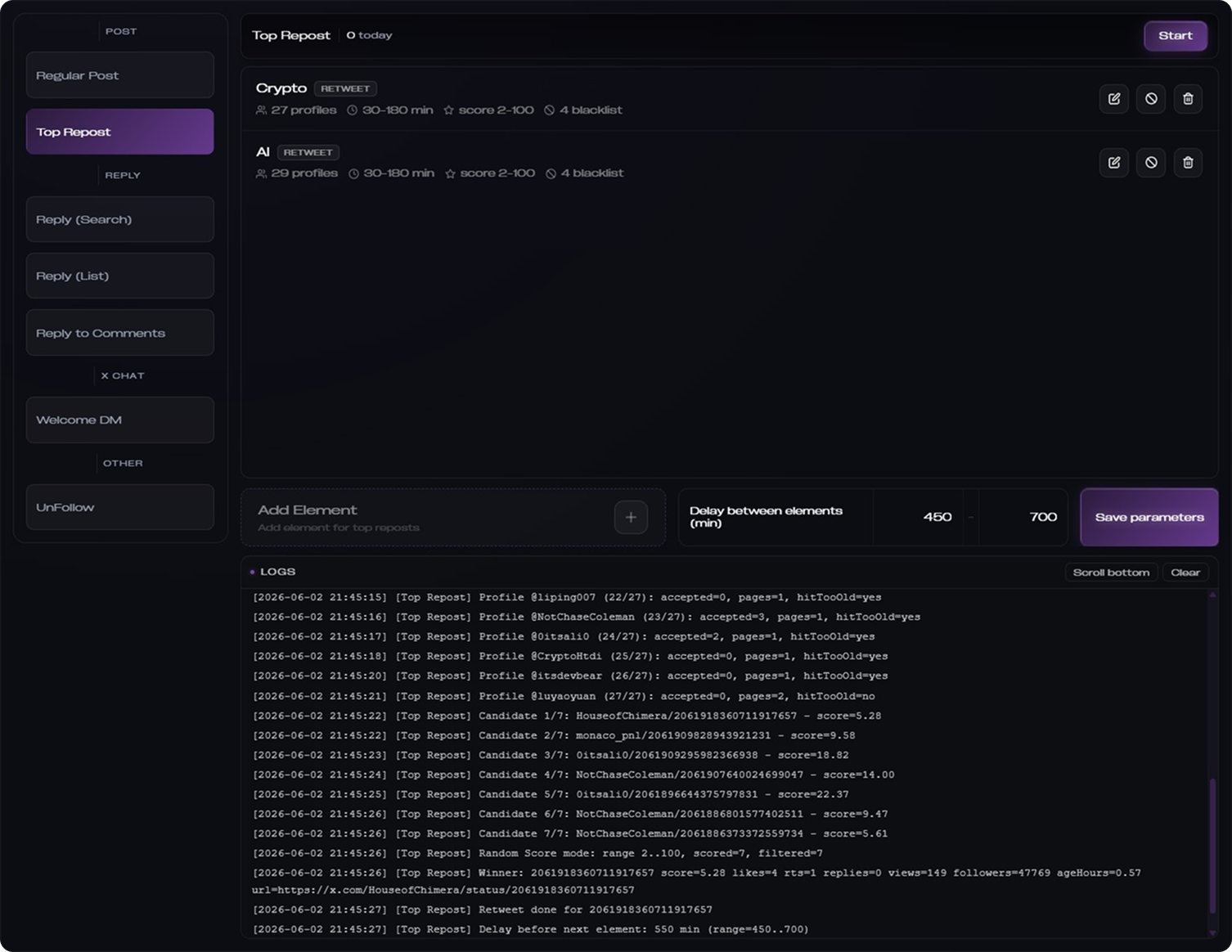Open the UnFollow section
The width and height of the screenshot is (1232, 952).
pos(120,507)
